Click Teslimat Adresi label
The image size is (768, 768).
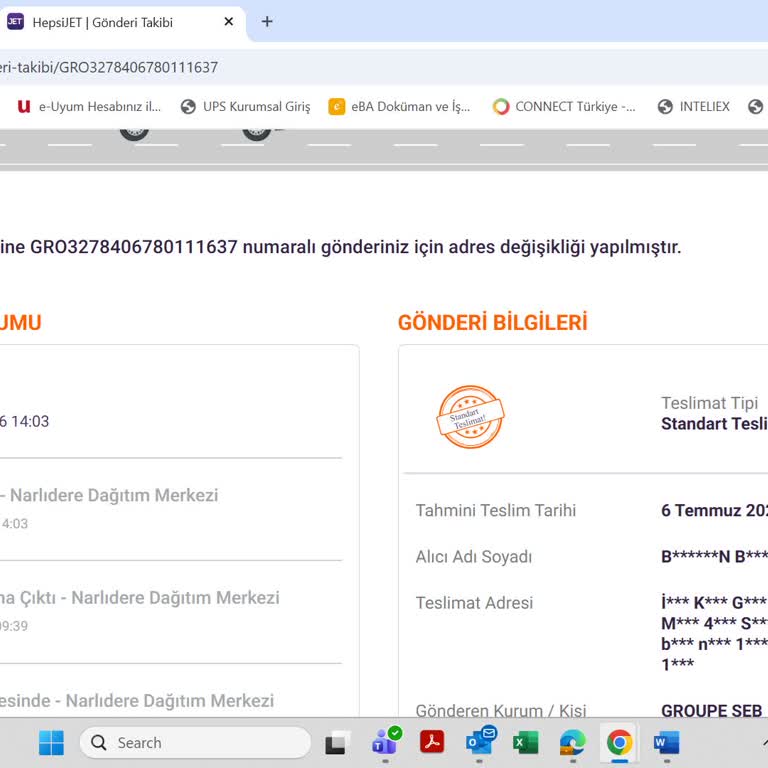[474, 603]
